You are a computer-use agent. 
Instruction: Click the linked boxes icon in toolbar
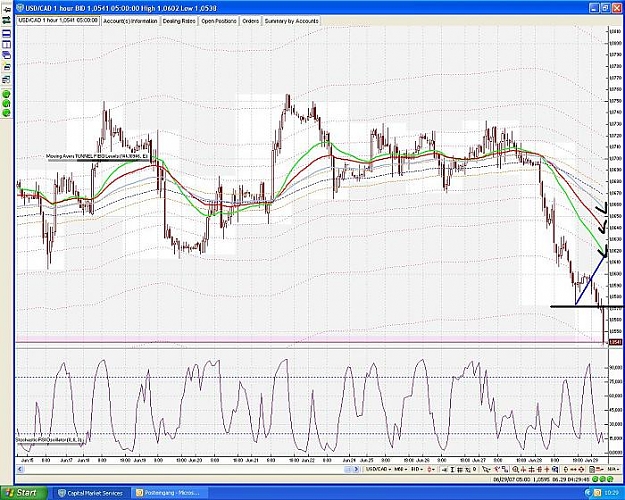[506, 469]
